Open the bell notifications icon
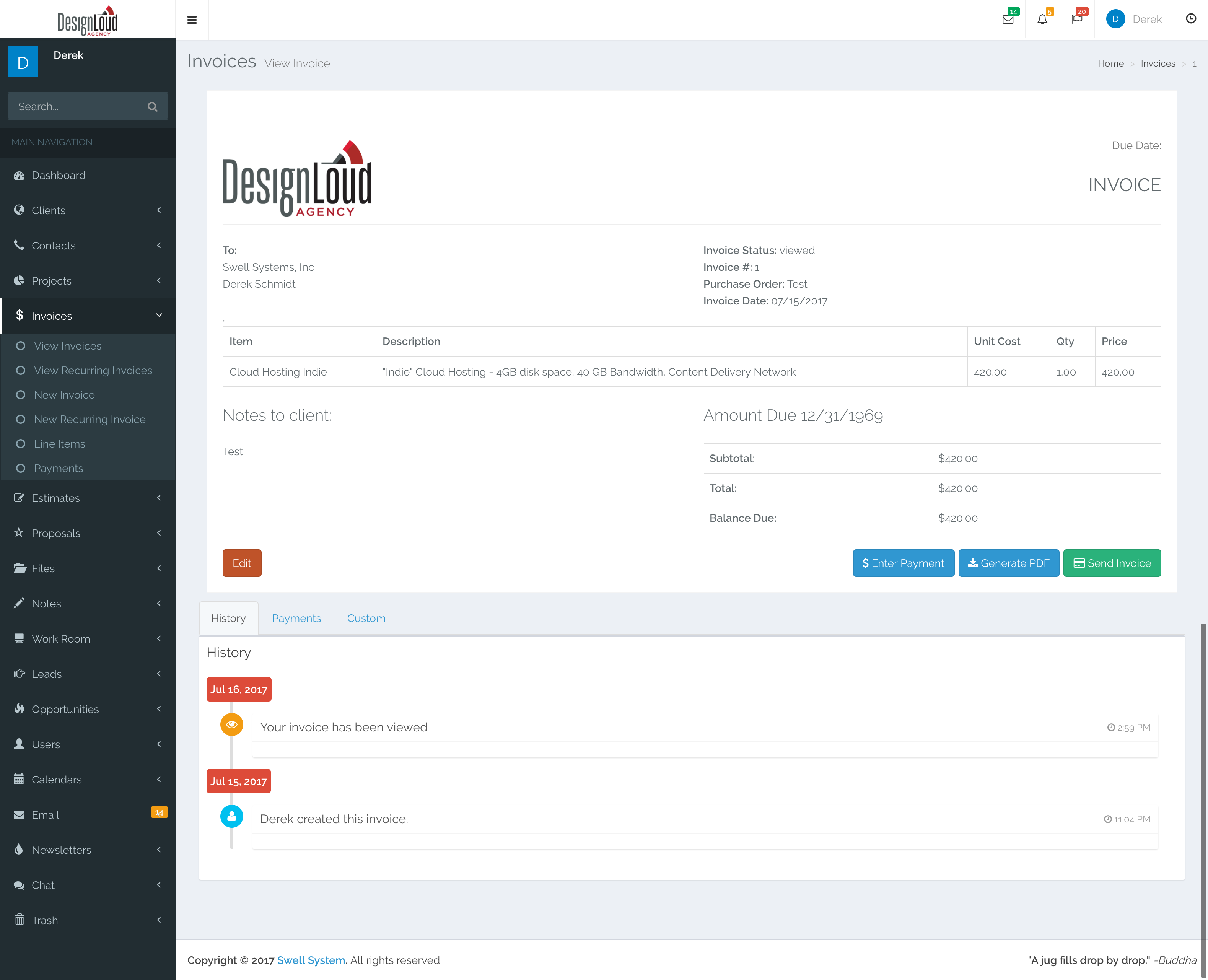 (x=1042, y=20)
